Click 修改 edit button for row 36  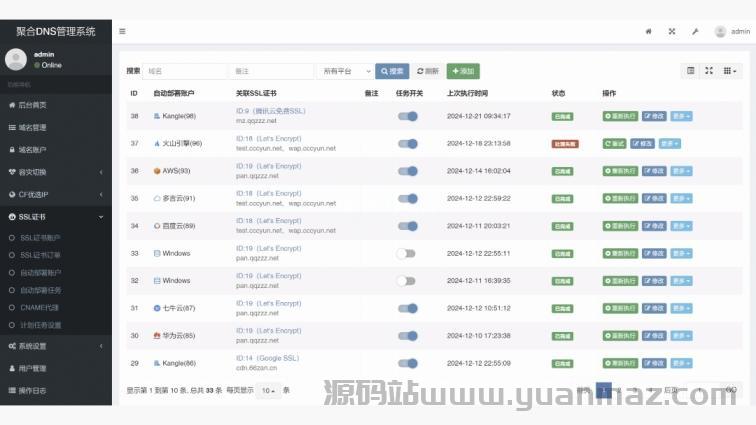point(654,171)
